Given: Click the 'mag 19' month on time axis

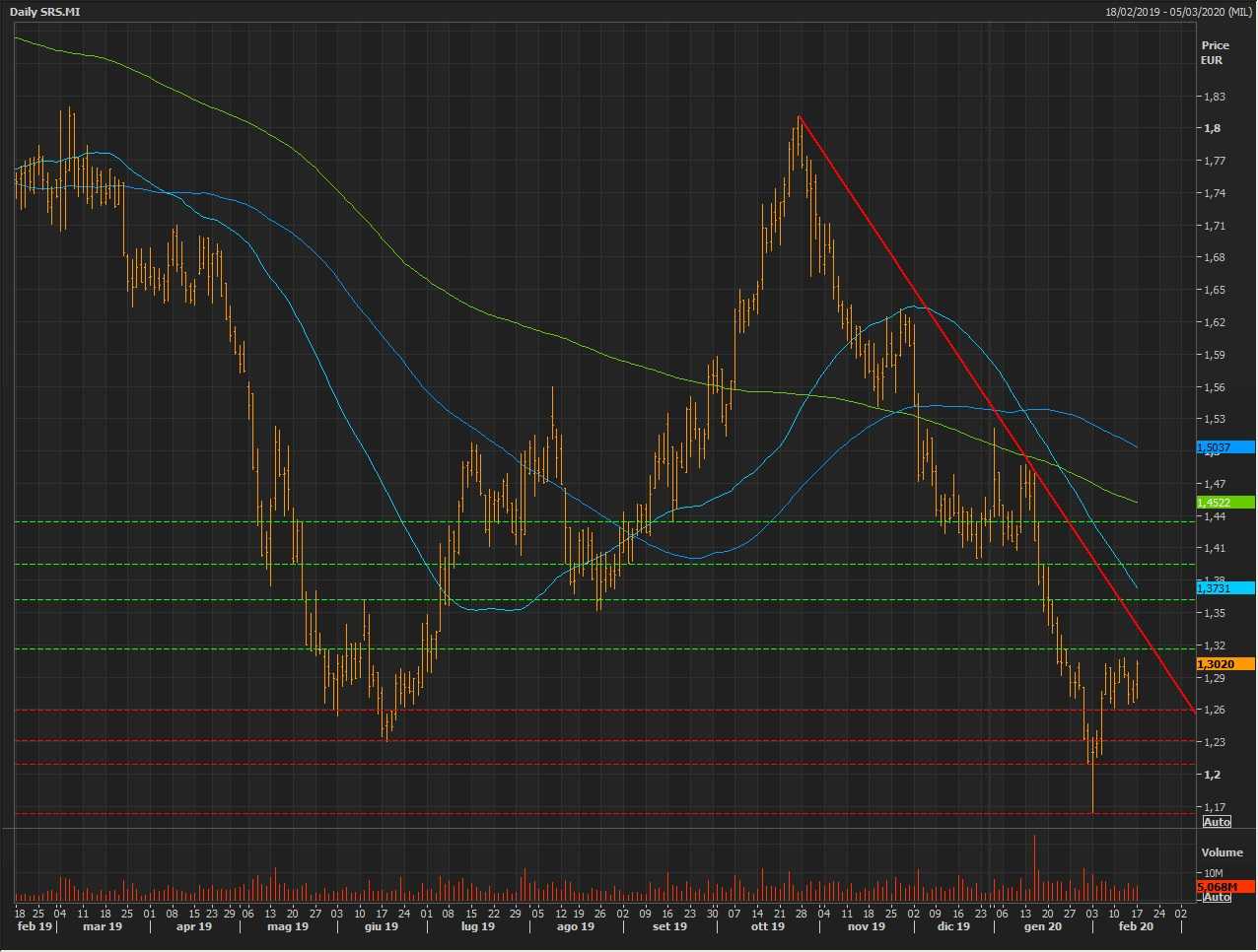Looking at the screenshot, I should 288,926.
